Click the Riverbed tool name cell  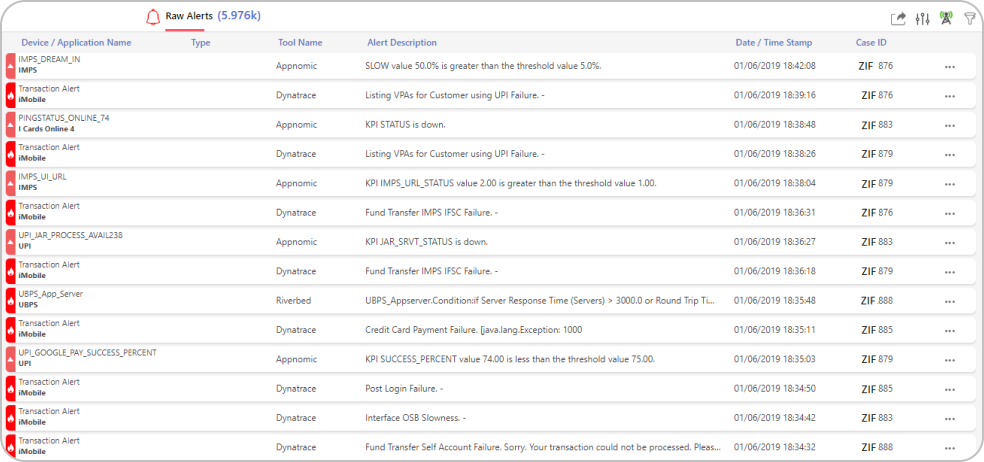294,301
